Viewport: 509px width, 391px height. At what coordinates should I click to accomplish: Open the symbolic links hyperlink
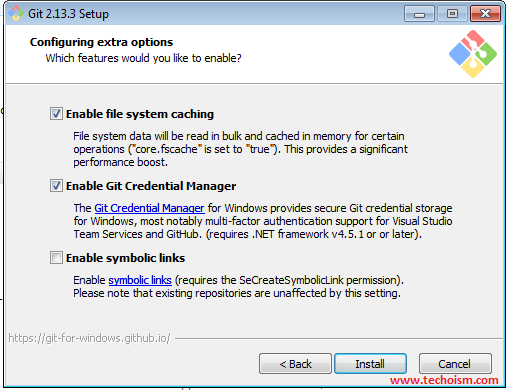pyautogui.click(x=140, y=280)
